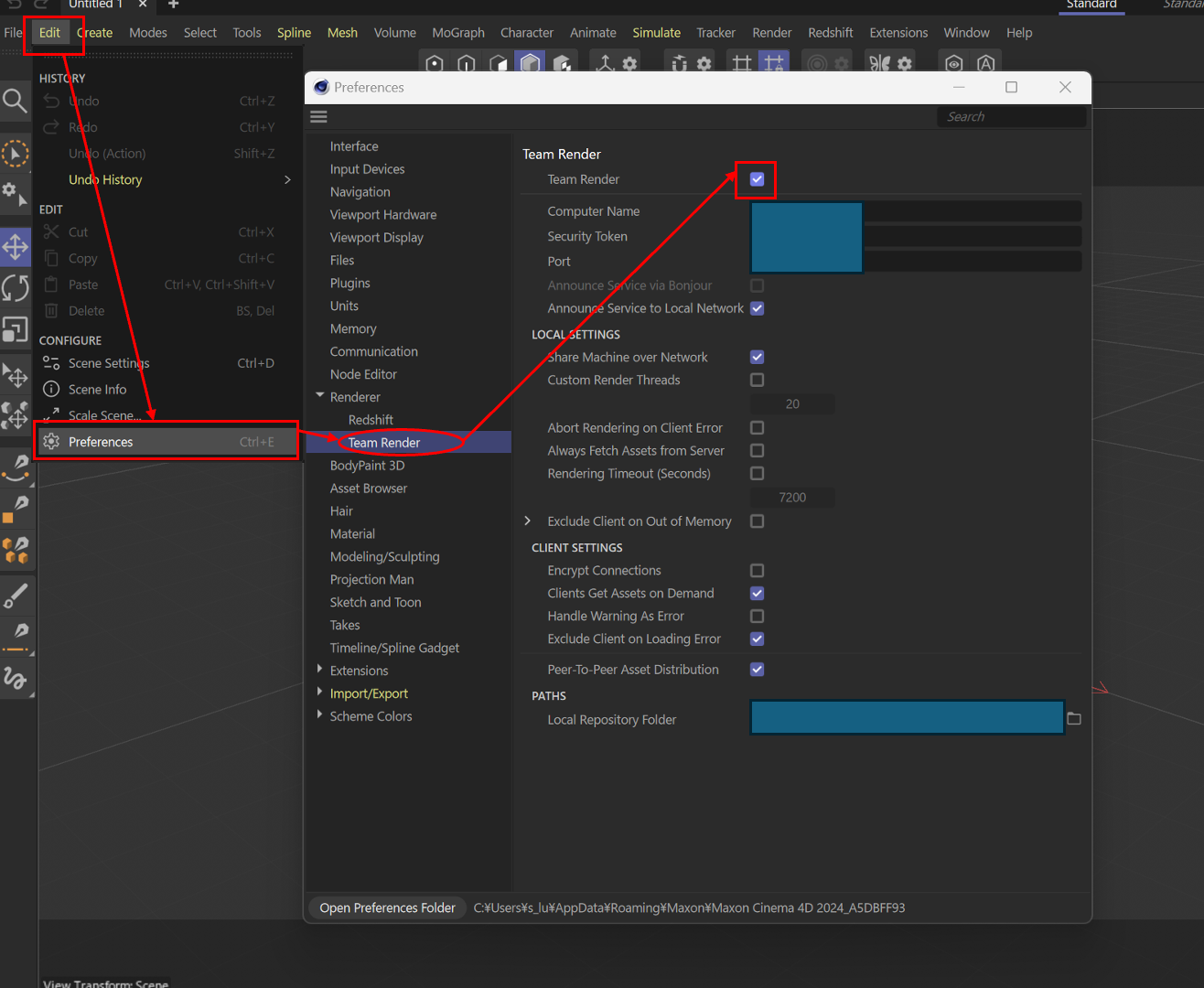Choose Scene Info menu entry
The height and width of the screenshot is (988, 1204).
pyautogui.click(x=167, y=389)
